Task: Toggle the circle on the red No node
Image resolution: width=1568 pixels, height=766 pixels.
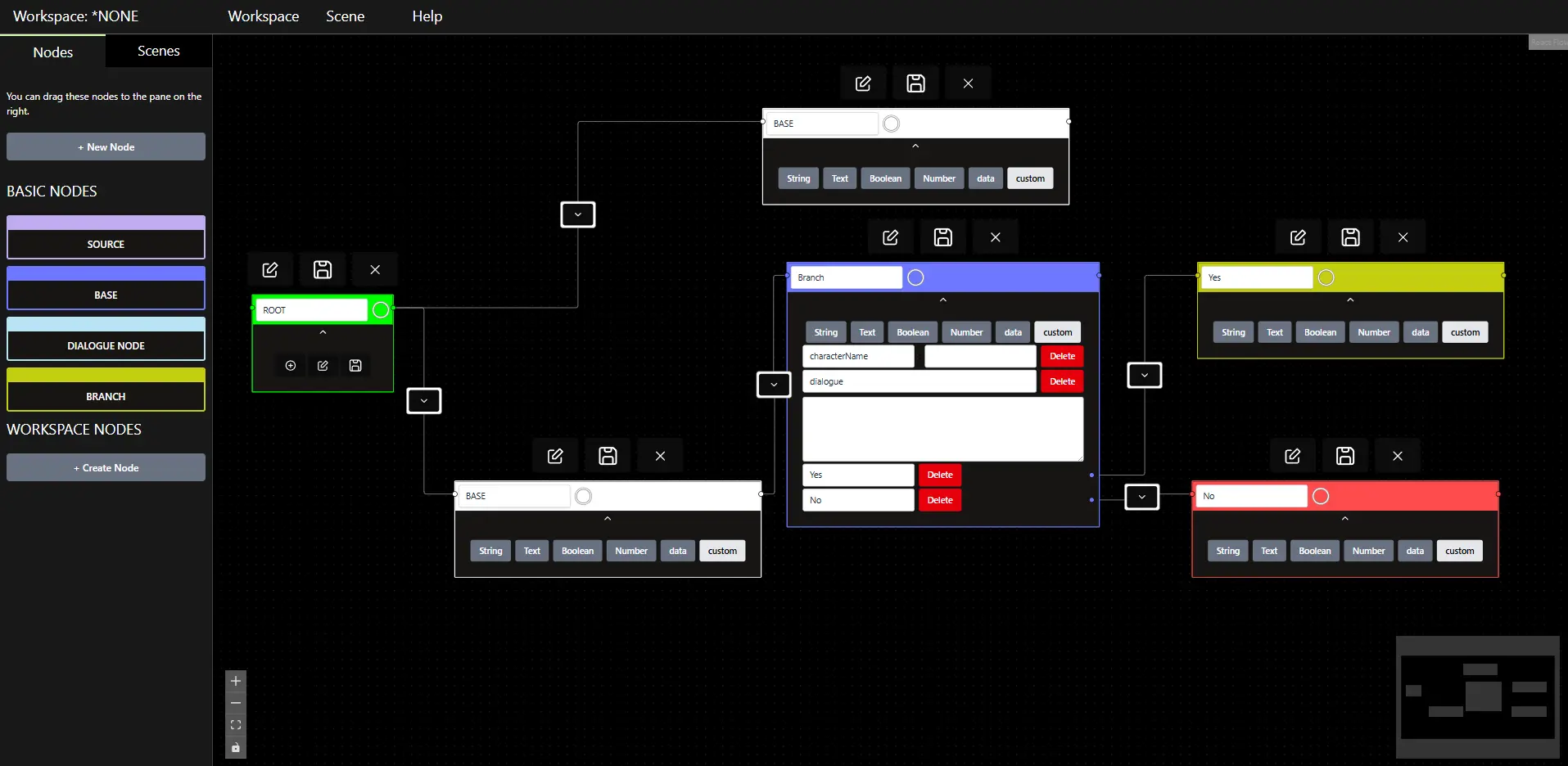Action: pos(1320,496)
